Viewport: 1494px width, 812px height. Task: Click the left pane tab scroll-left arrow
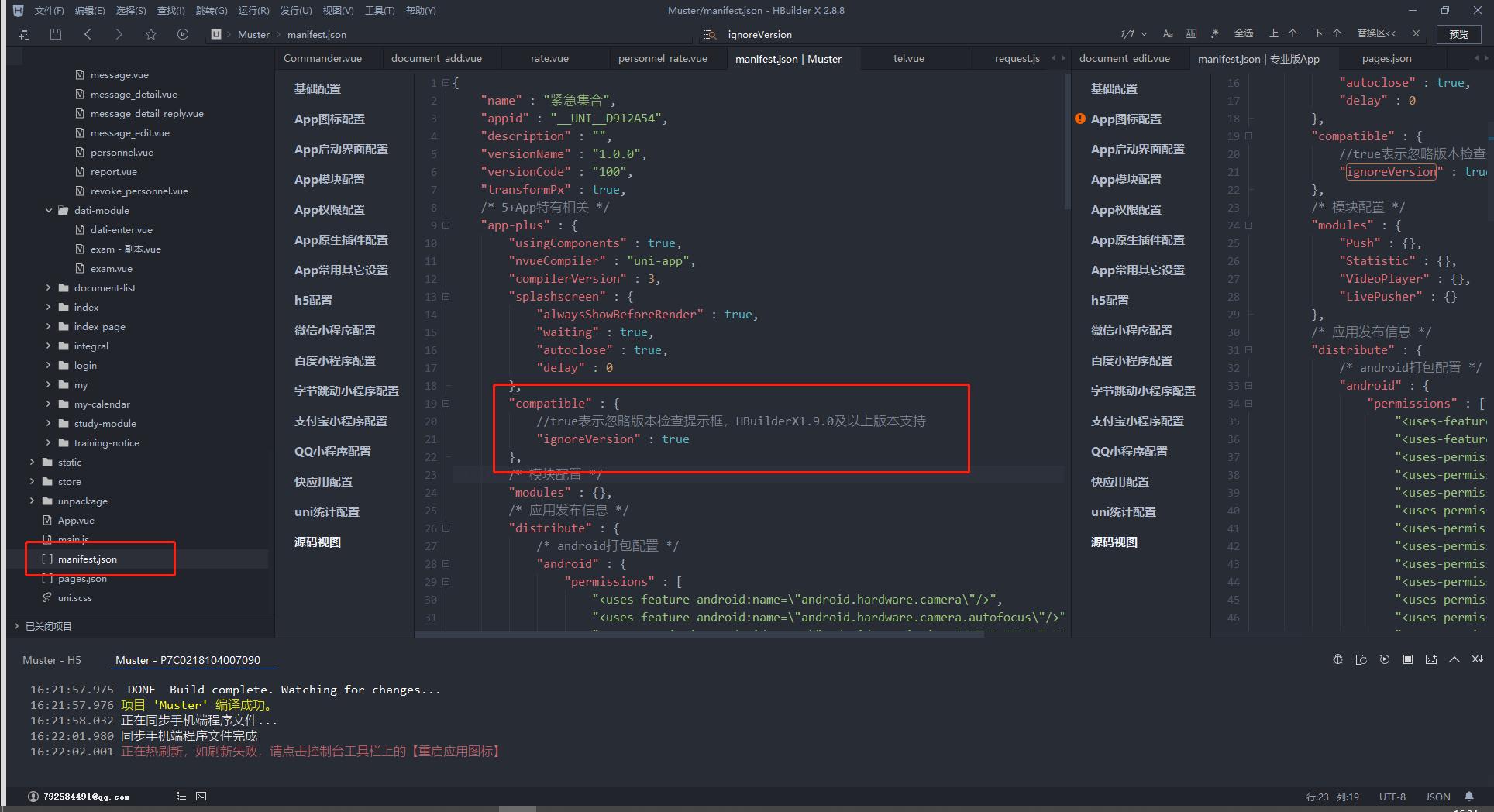tap(1054, 58)
